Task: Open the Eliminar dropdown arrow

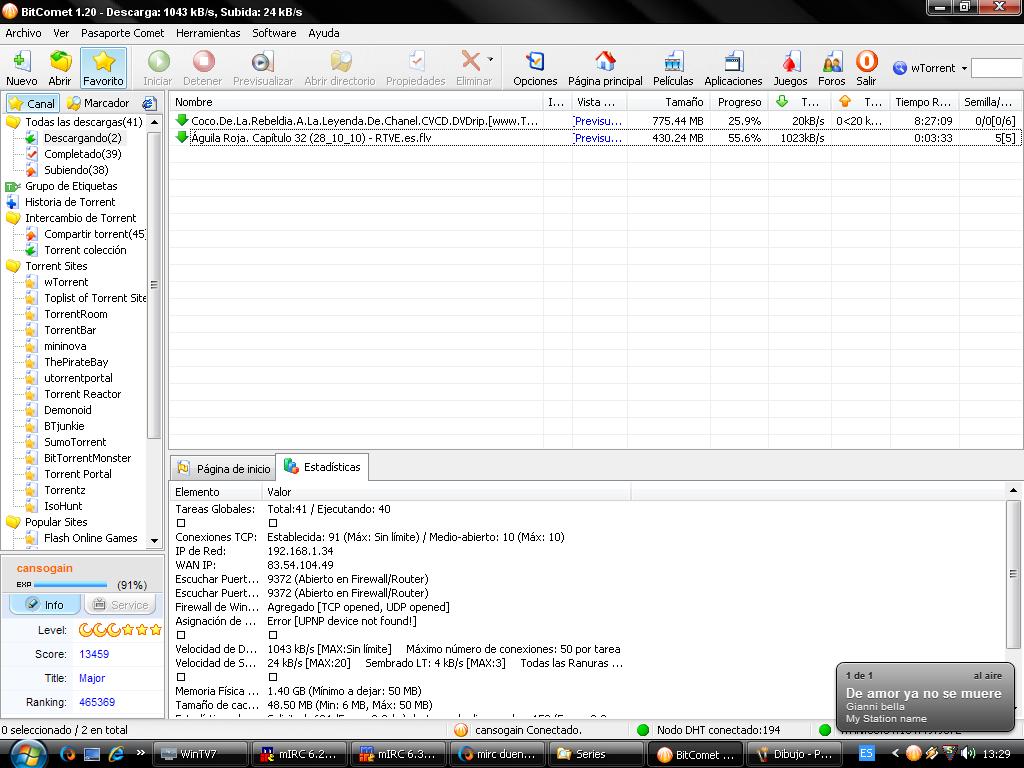Action: pyautogui.click(x=490, y=59)
